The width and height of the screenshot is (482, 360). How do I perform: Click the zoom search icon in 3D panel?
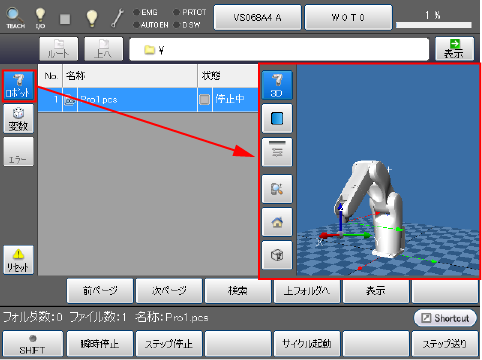click(277, 189)
